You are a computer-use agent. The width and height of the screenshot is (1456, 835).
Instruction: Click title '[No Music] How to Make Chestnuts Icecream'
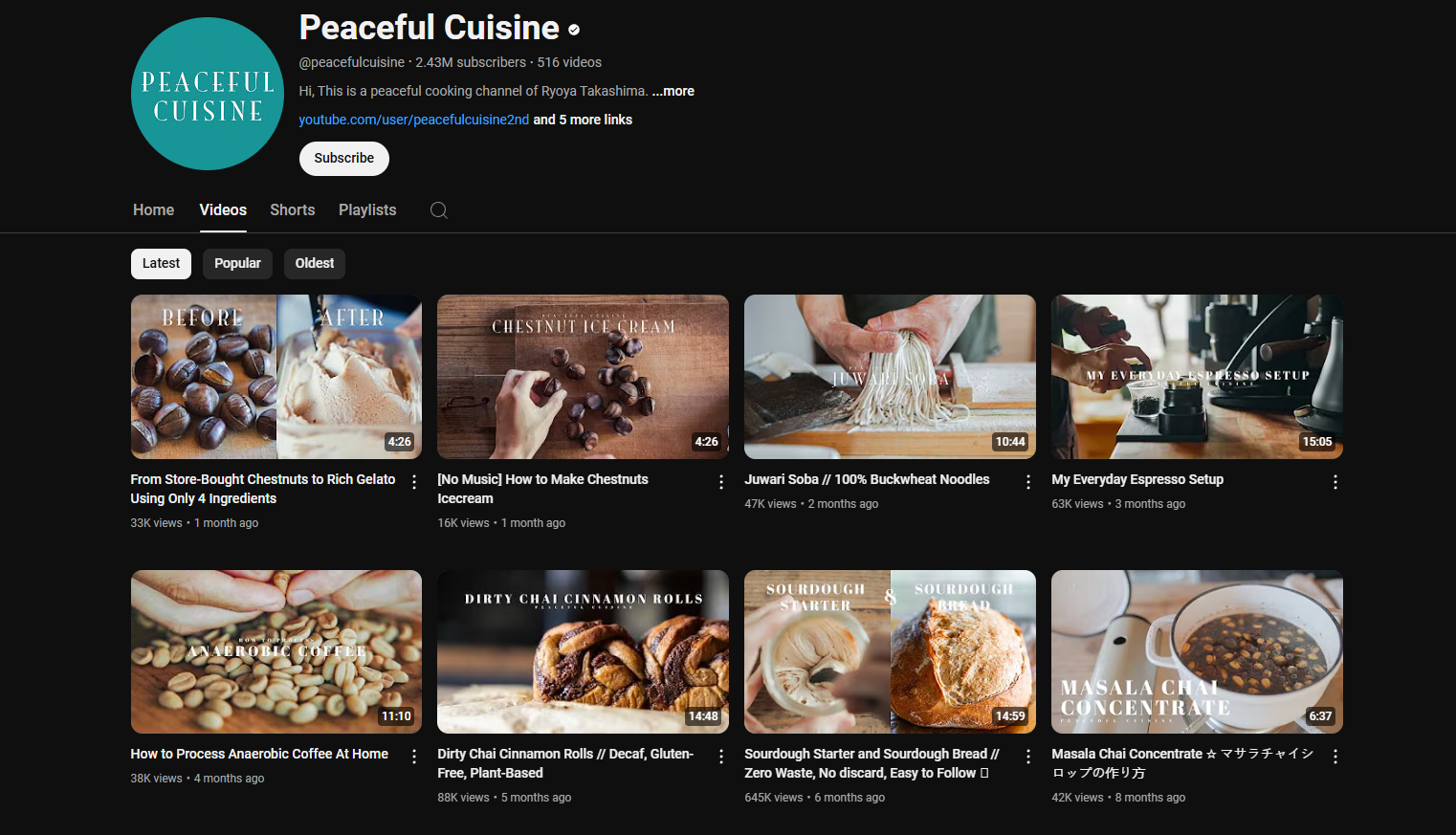542,489
